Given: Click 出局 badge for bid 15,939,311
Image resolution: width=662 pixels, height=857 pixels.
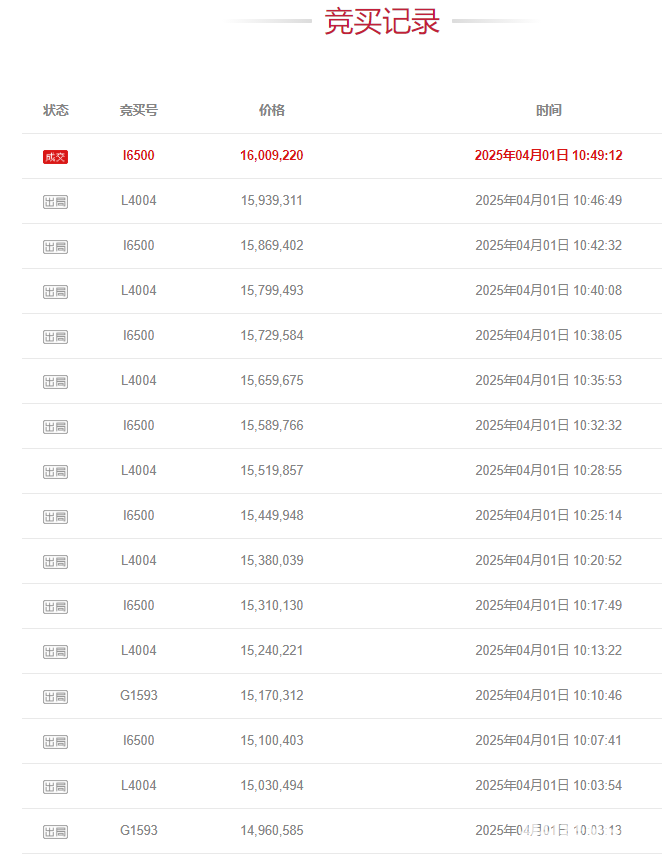Looking at the screenshot, I should [x=55, y=202].
